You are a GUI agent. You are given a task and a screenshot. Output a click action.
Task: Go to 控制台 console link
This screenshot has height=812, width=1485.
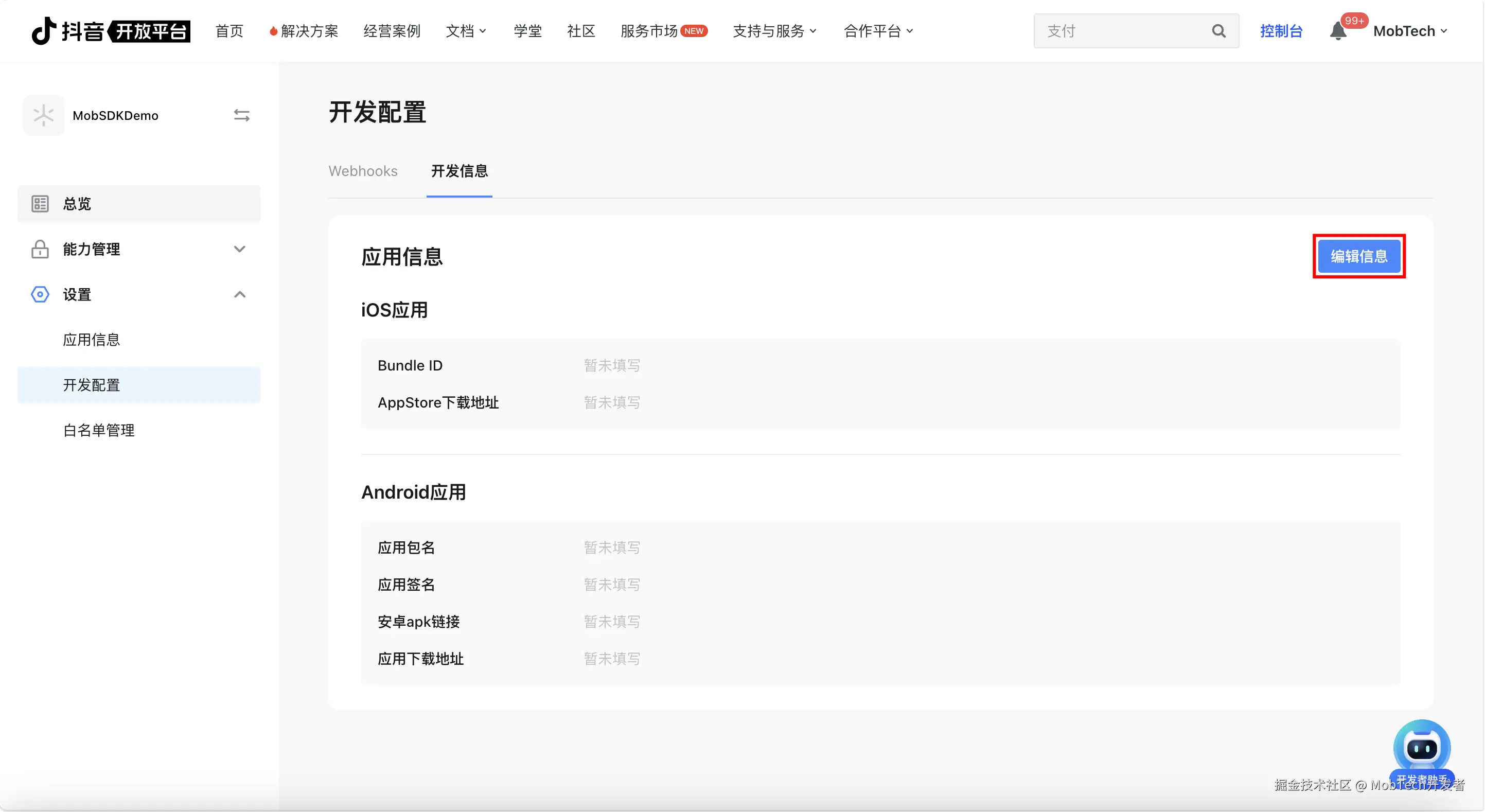[x=1281, y=31]
